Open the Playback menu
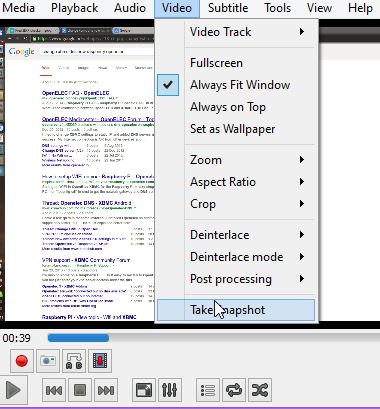The width and height of the screenshot is (380, 409). point(75,8)
